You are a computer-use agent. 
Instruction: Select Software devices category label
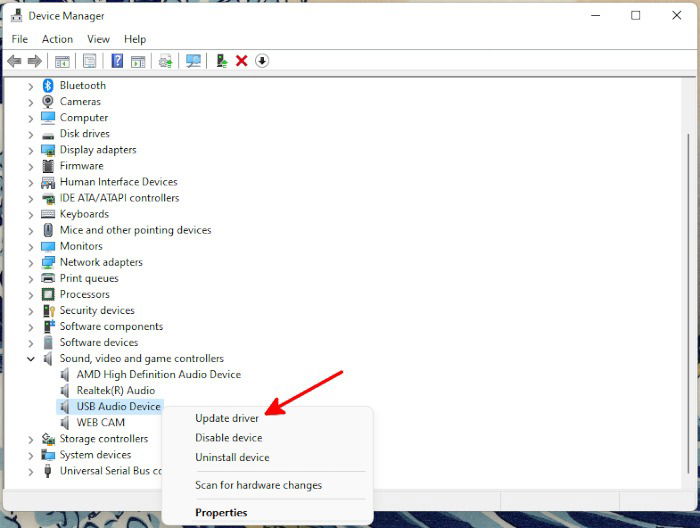point(99,342)
